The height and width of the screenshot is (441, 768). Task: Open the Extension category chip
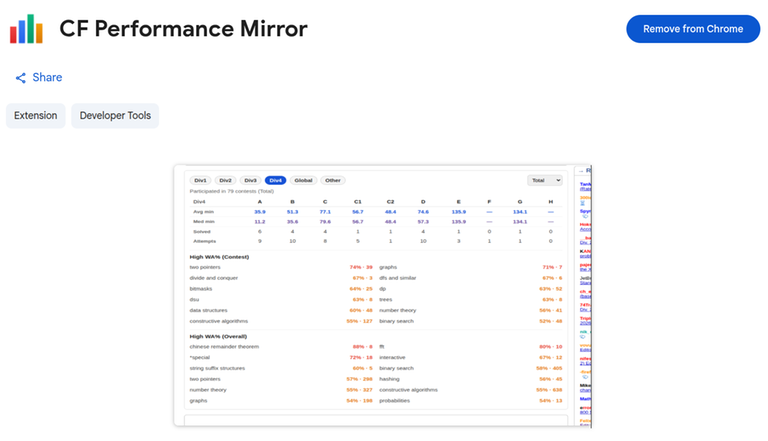point(35,116)
